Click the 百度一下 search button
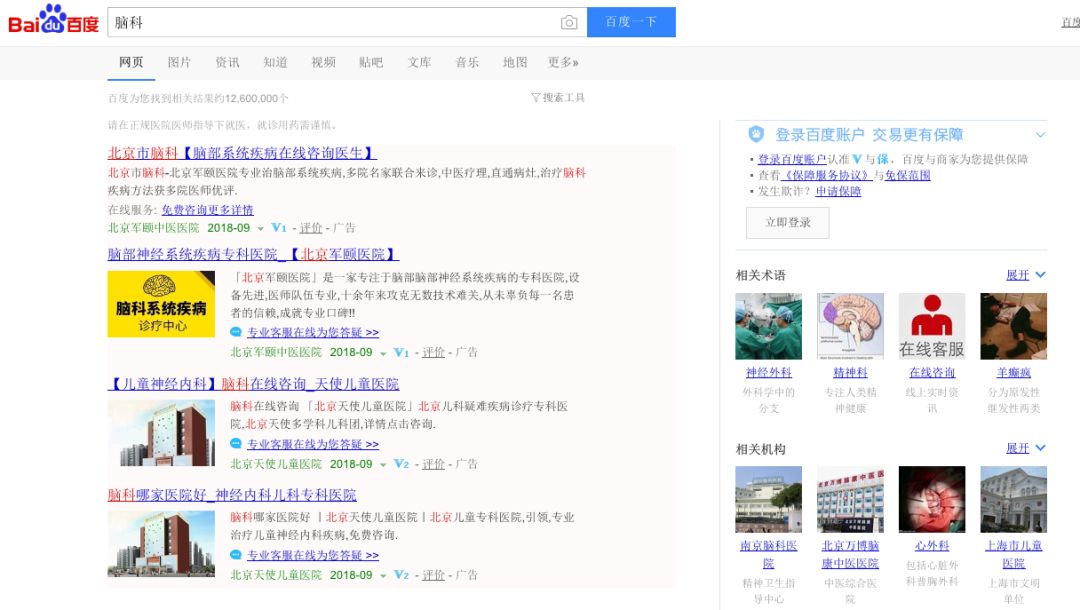The width and height of the screenshot is (1080, 610). click(631, 21)
